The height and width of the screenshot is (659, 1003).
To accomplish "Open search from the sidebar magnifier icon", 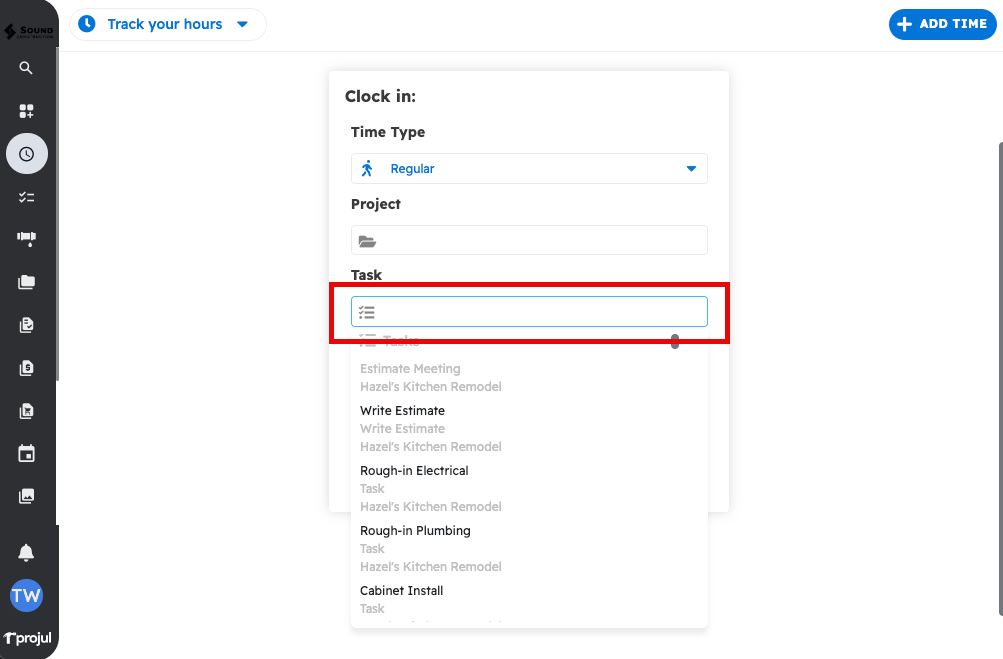I will [x=27, y=68].
